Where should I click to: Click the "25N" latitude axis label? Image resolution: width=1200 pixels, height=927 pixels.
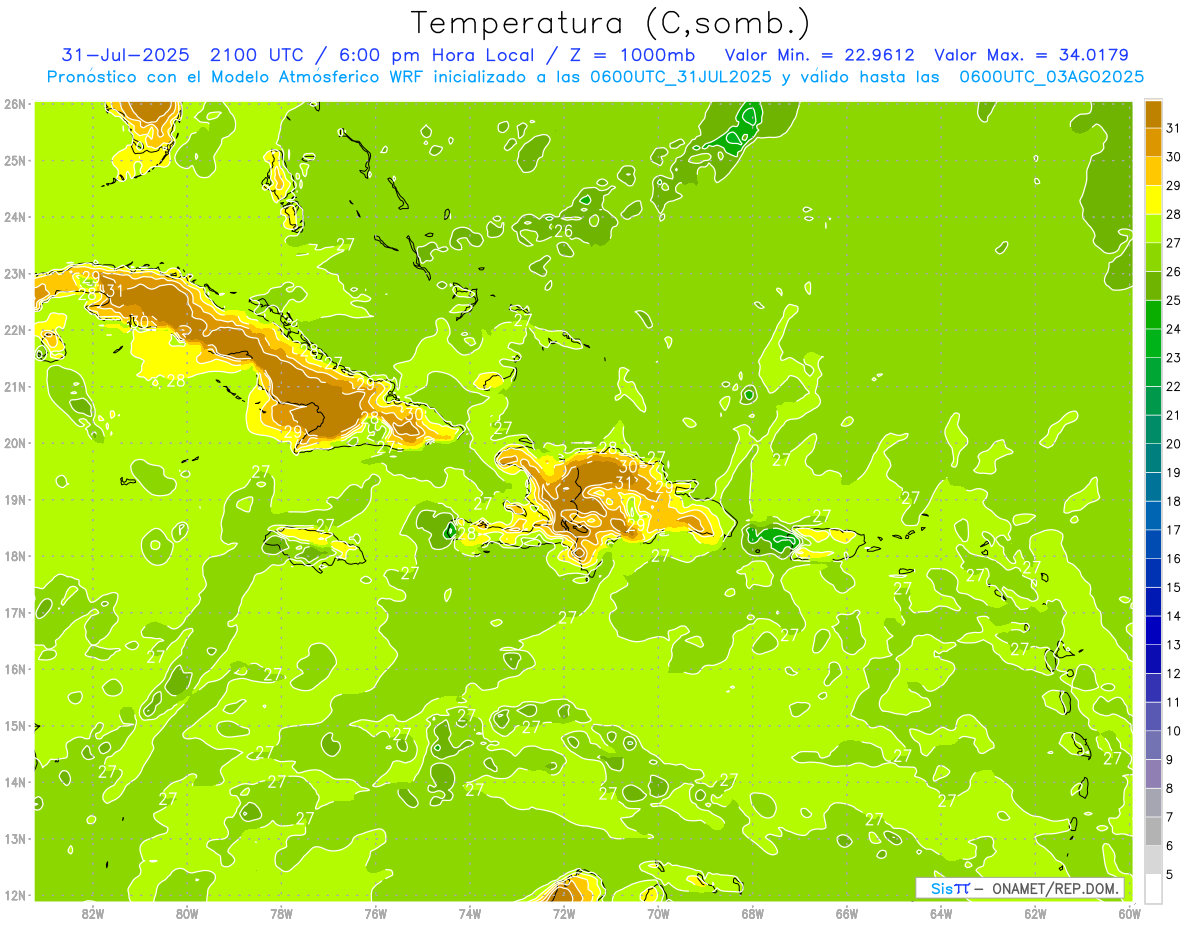tap(14, 160)
